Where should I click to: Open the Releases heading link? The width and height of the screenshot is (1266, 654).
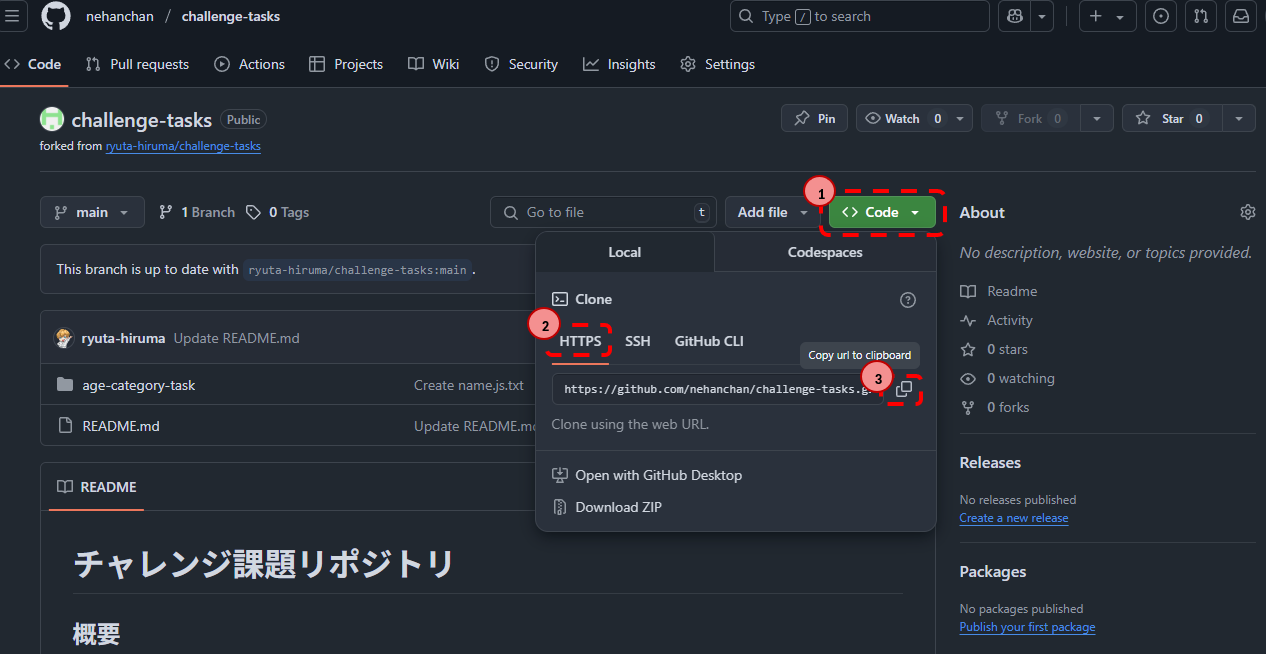pos(990,463)
